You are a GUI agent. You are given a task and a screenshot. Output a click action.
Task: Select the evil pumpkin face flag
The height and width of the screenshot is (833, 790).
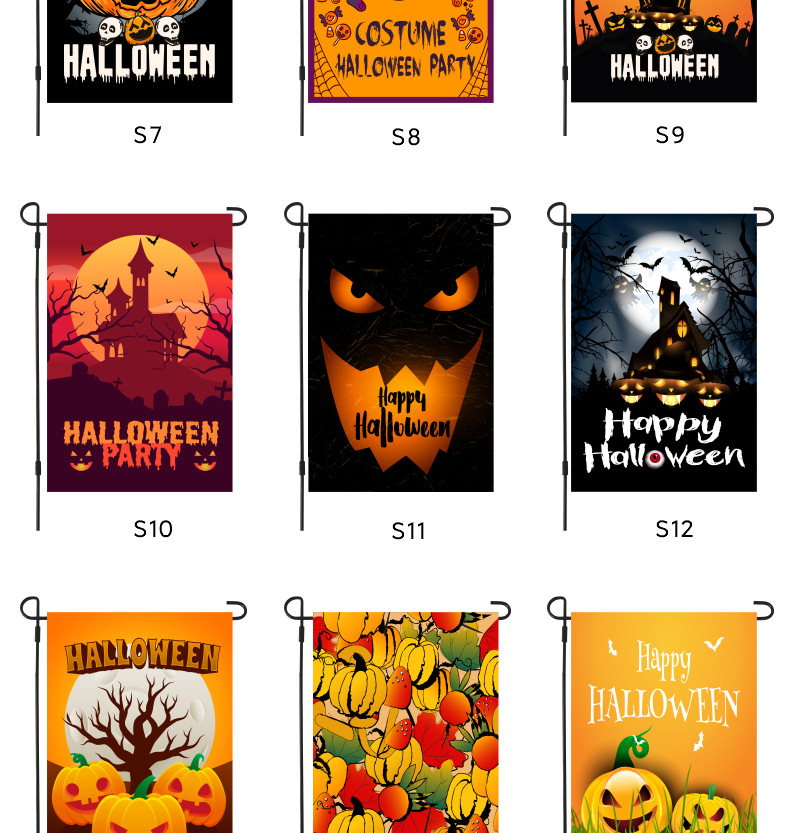tap(401, 353)
